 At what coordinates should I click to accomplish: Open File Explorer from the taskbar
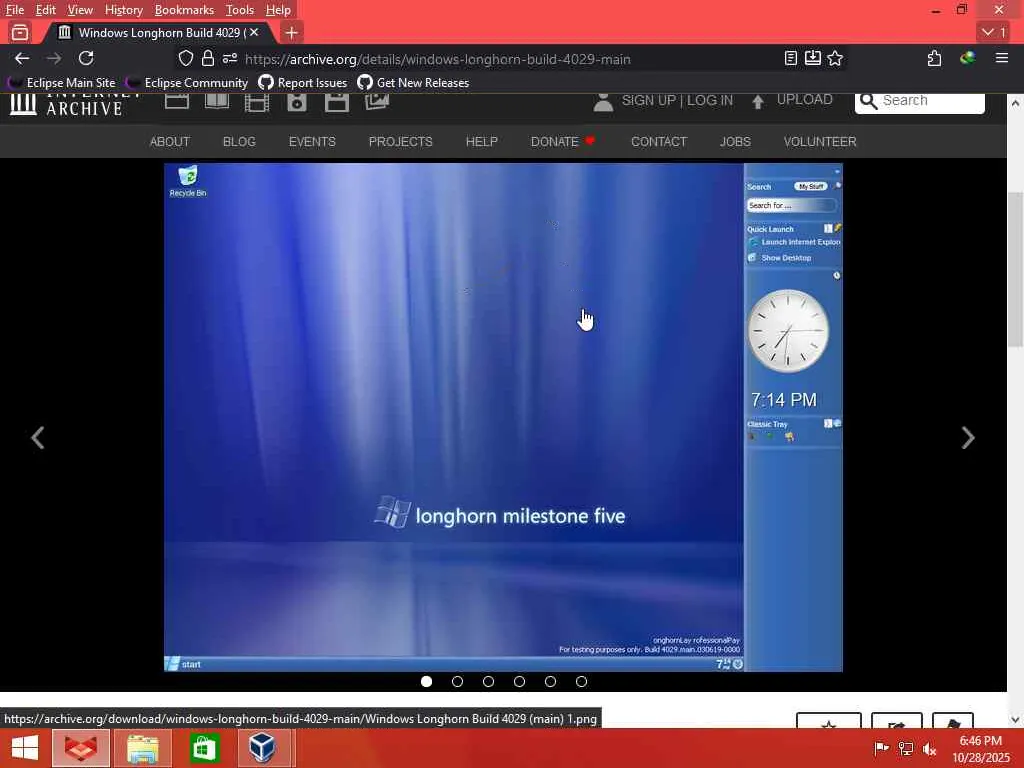click(142, 748)
